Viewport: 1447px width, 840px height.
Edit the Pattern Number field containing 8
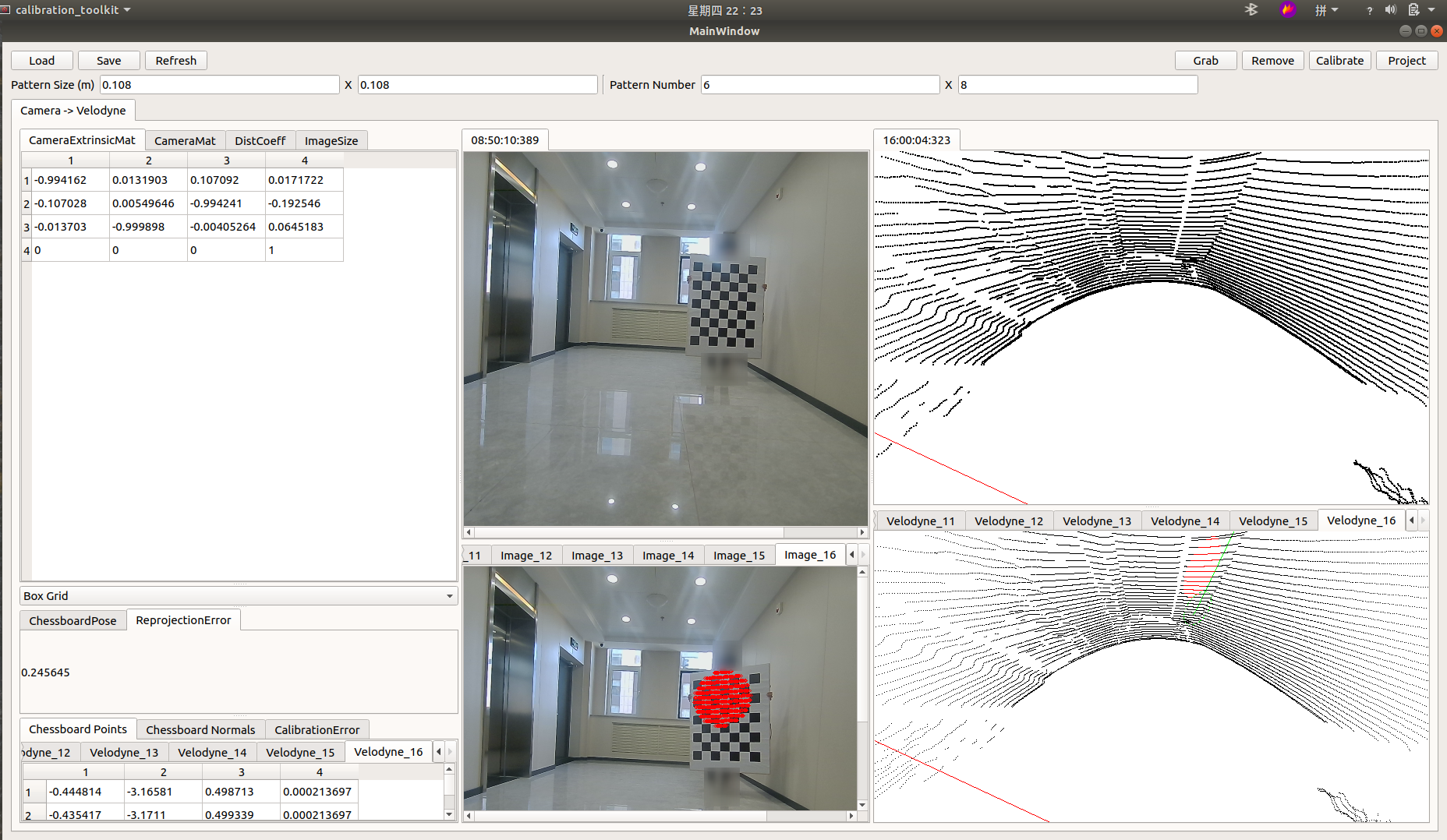[x=1077, y=85]
